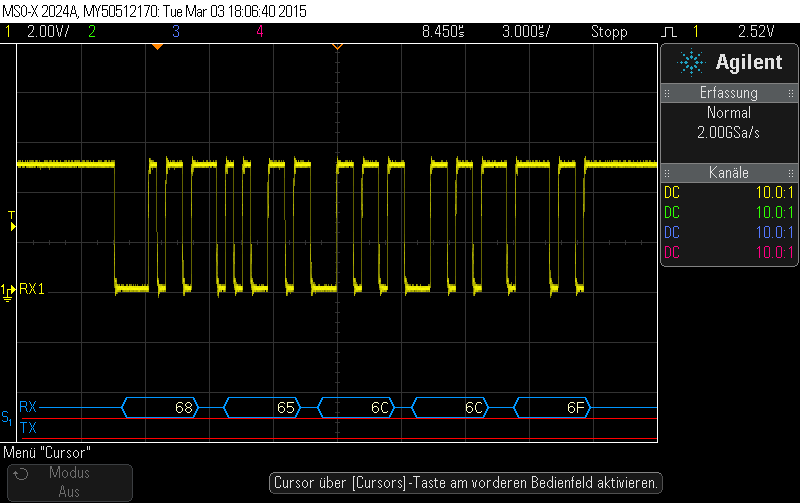Screen dimensions: 800x503
Task: Click decoded byte 68 packet
Action: tap(160, 408)
